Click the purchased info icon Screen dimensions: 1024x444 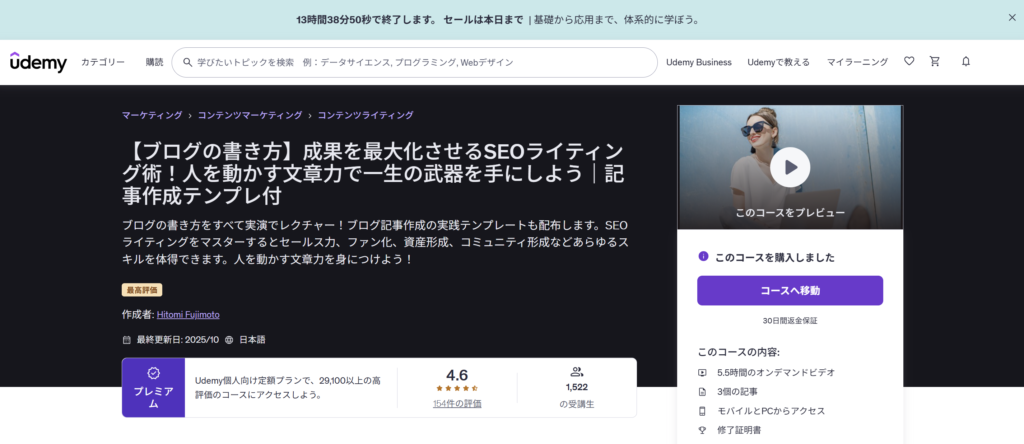(x=703, y=257)
